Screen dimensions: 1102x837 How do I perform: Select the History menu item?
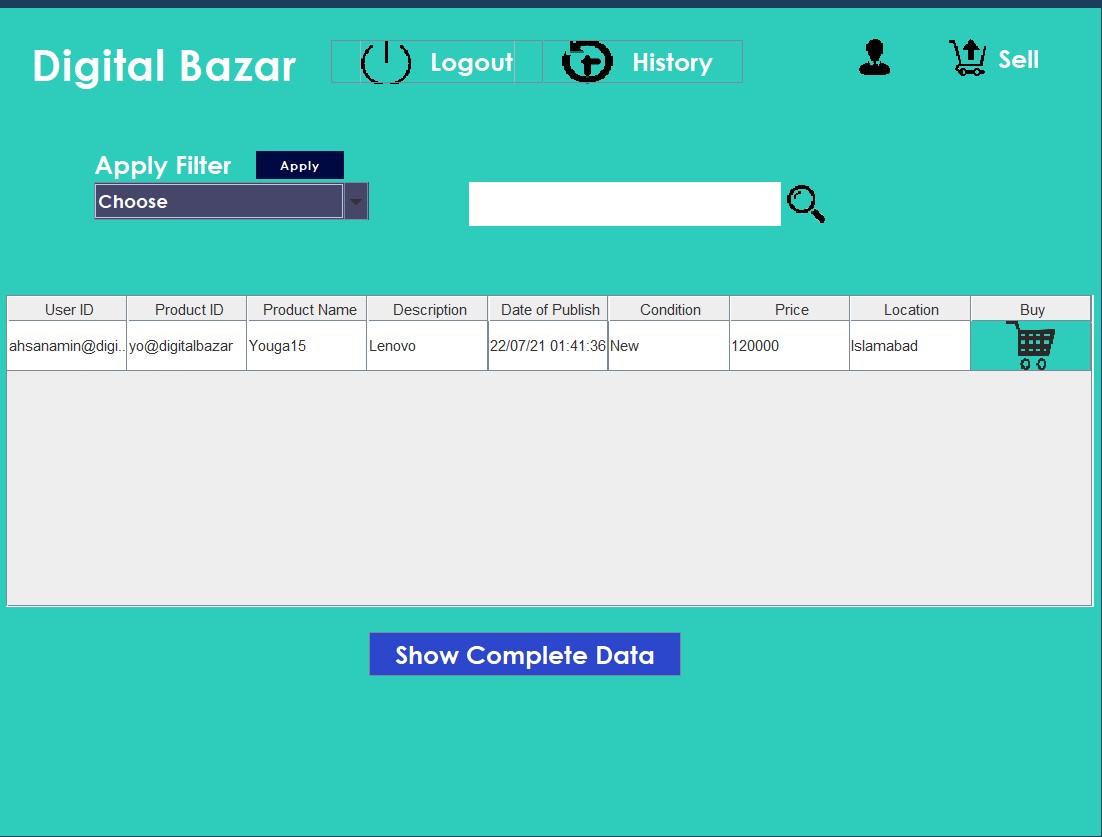coord(672,61)
